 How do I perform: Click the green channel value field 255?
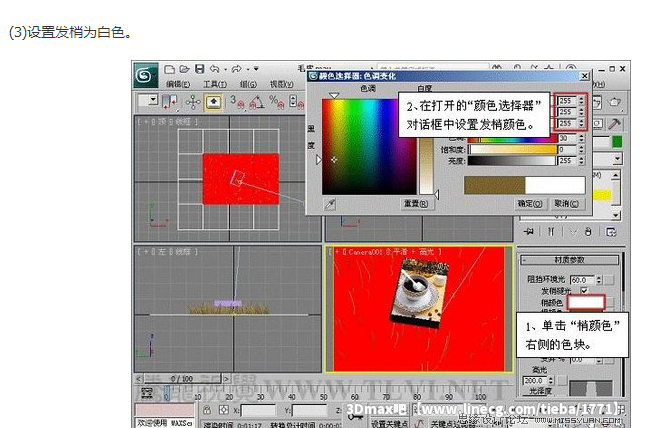(x=567, y=112)
